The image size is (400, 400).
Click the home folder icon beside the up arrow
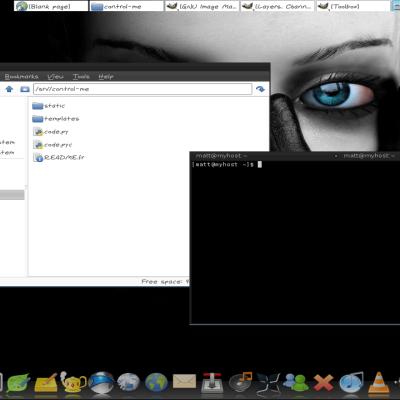tap(25, 89)
